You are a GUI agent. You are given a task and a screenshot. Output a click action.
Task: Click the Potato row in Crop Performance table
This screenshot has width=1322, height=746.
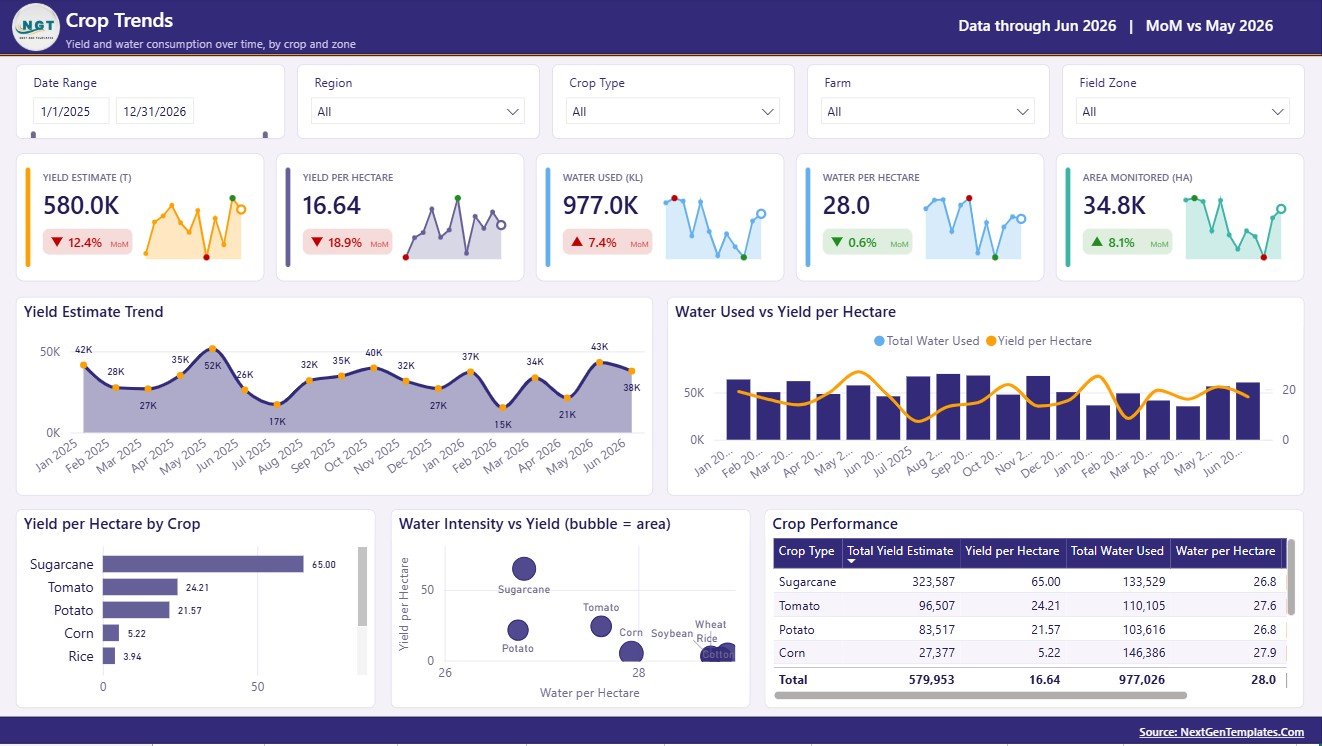click(1028, 630)
